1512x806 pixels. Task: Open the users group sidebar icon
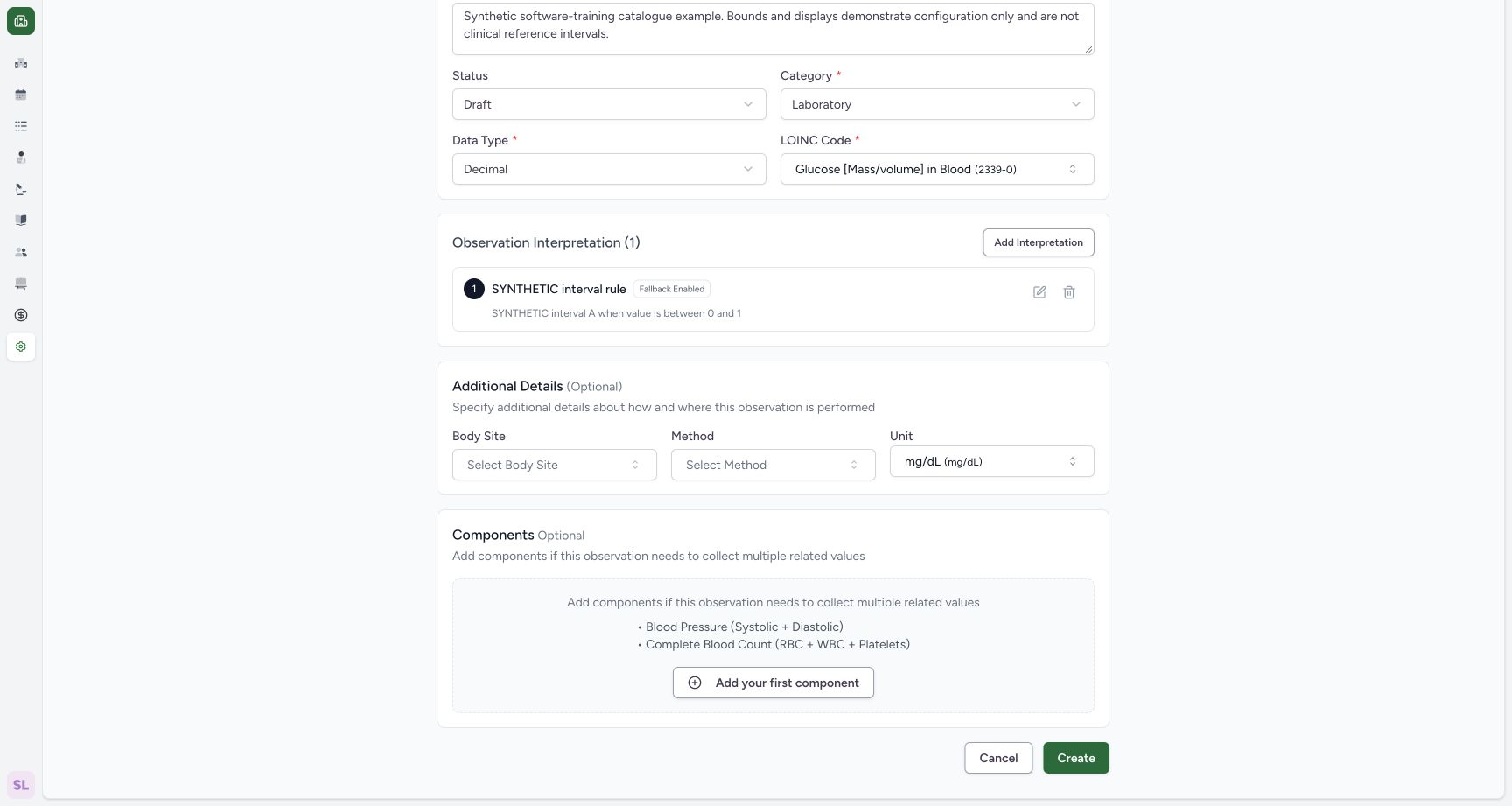pos(21,252)
